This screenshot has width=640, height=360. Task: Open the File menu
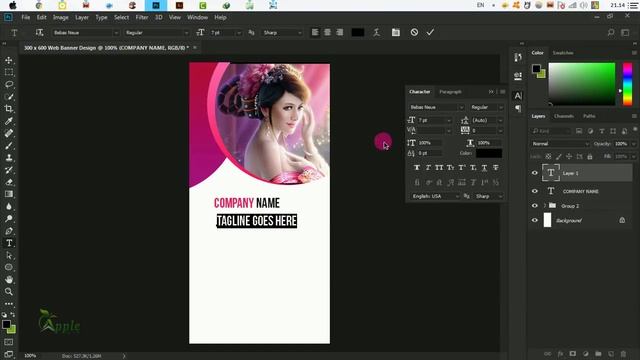25,18
